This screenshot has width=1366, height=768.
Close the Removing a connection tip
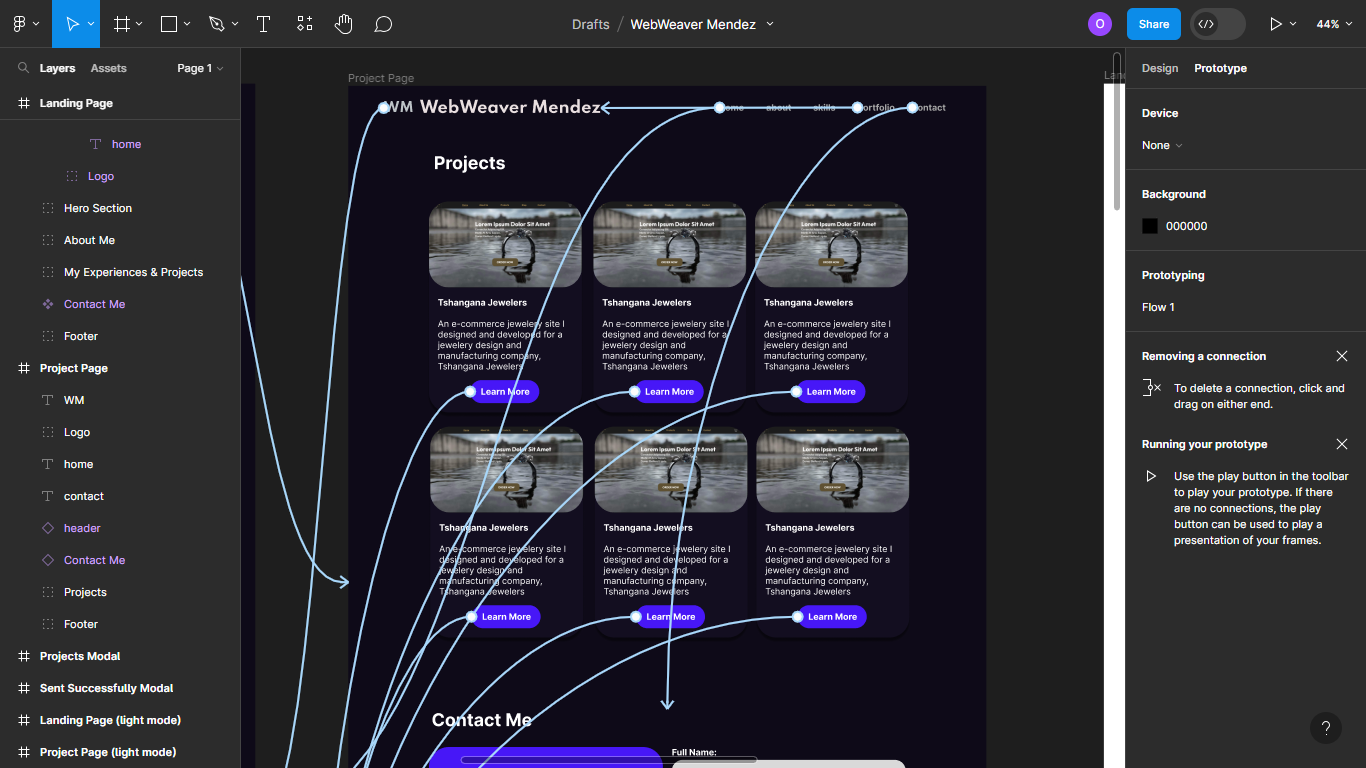click(x=1342, y=356)
